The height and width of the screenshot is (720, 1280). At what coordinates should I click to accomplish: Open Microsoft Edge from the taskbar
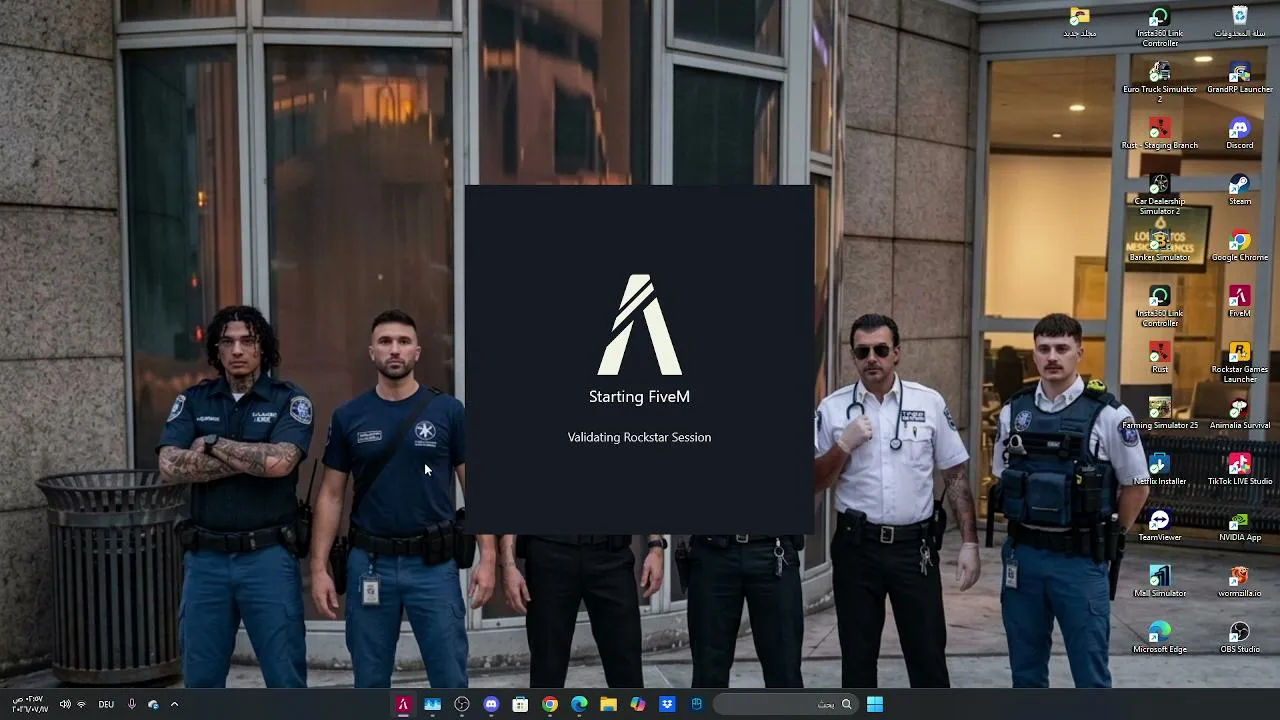579,704
